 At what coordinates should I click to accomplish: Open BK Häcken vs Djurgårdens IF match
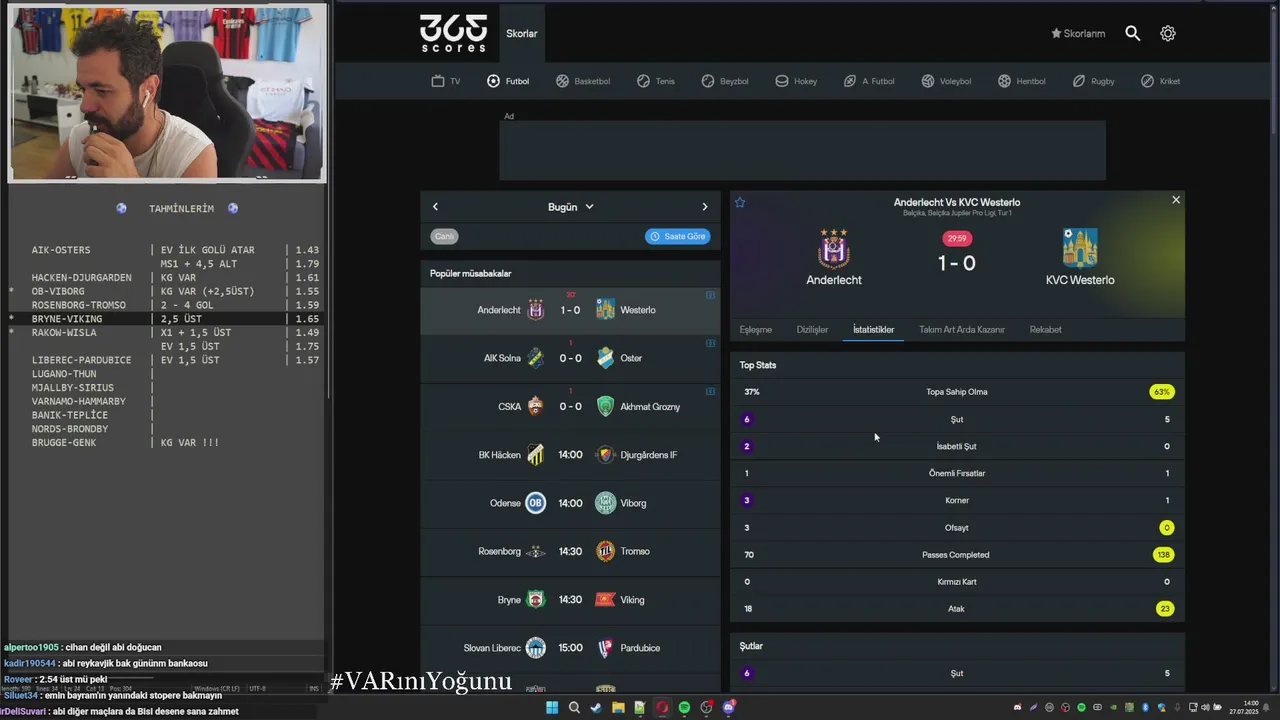tap(570, 455)
